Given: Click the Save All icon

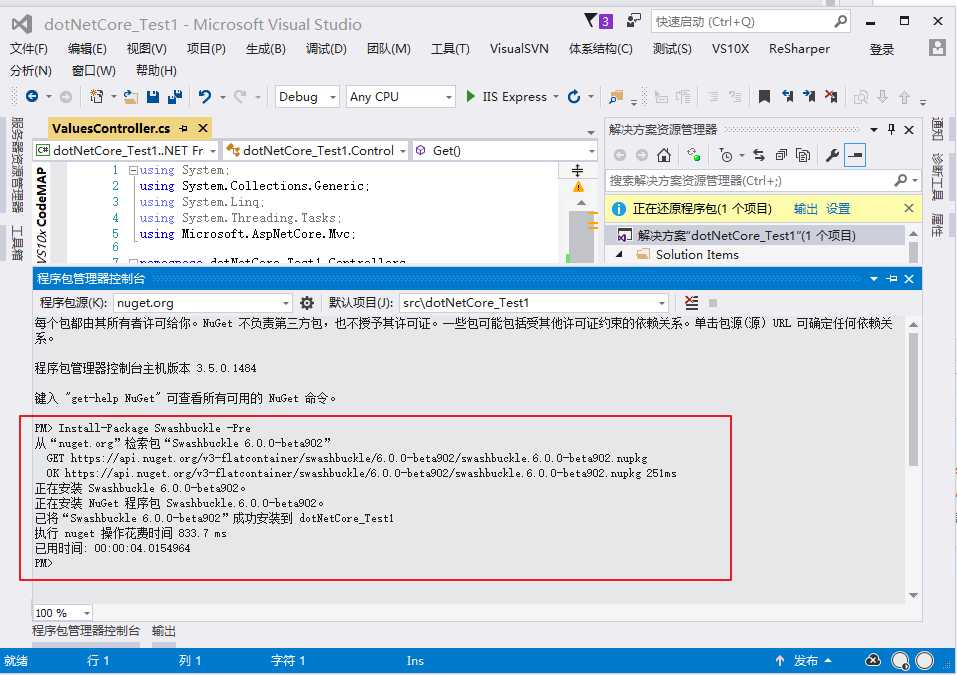Looking at the screenshot, I should pos(175,96).
